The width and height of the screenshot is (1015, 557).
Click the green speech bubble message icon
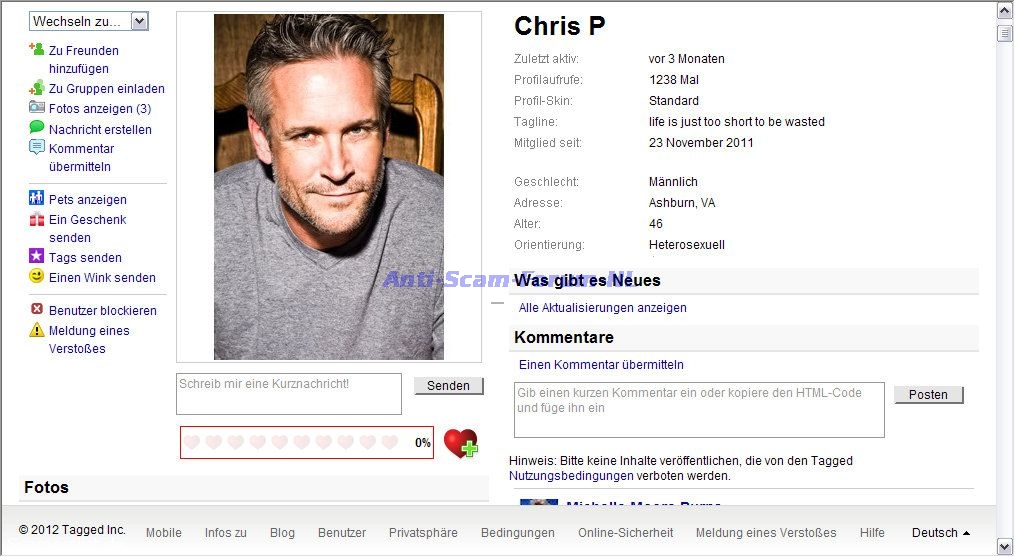(x=37, y=128)
